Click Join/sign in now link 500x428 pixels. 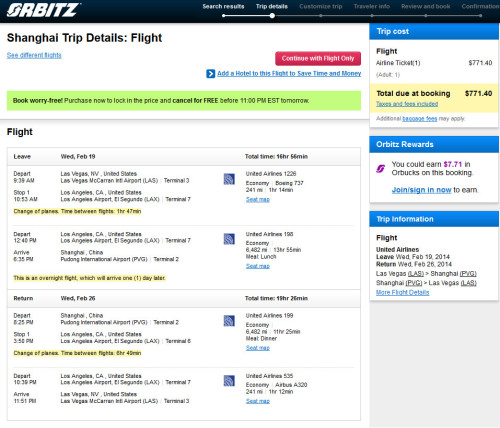tap(421, 190)
